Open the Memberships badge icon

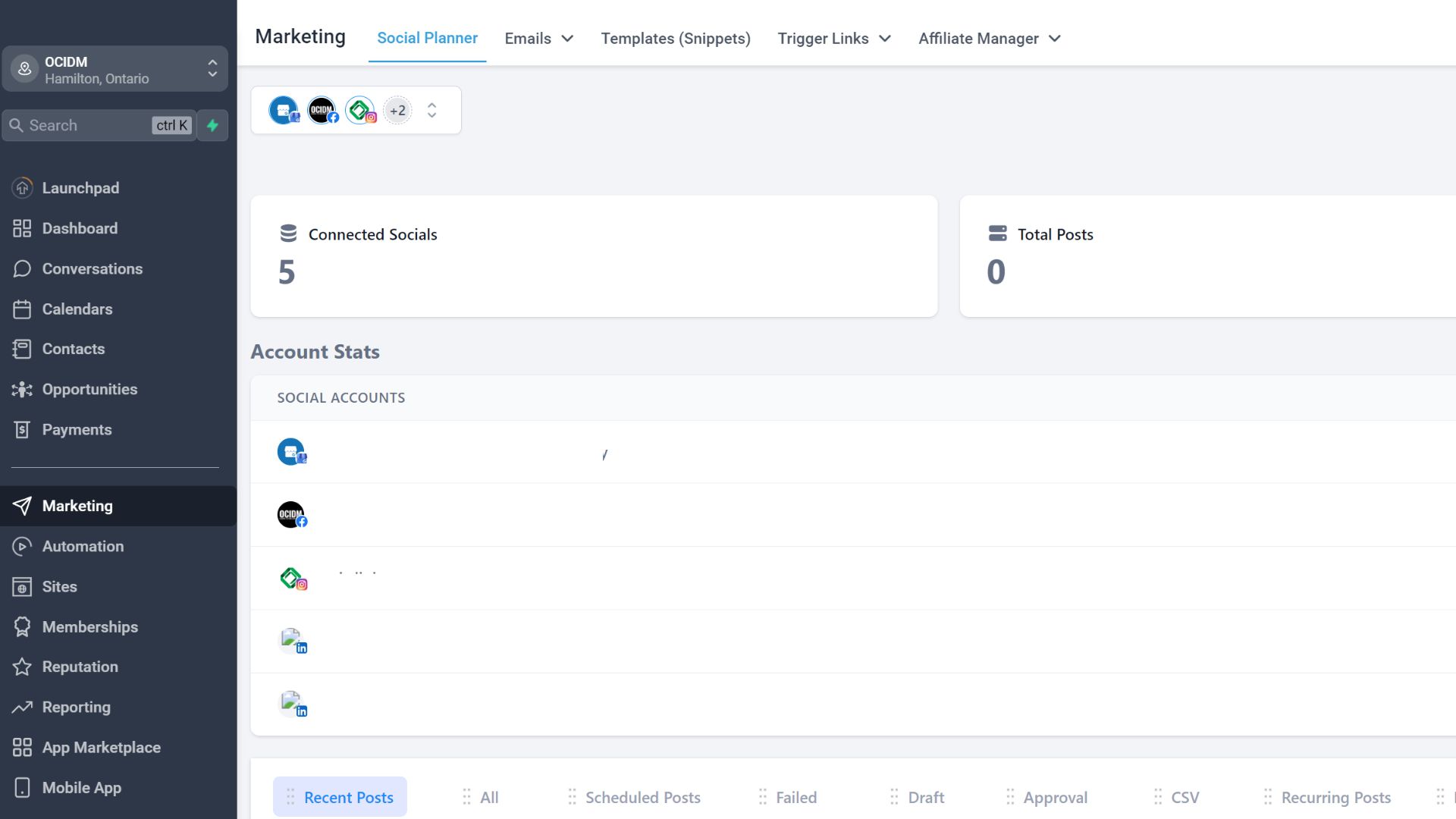22,626
